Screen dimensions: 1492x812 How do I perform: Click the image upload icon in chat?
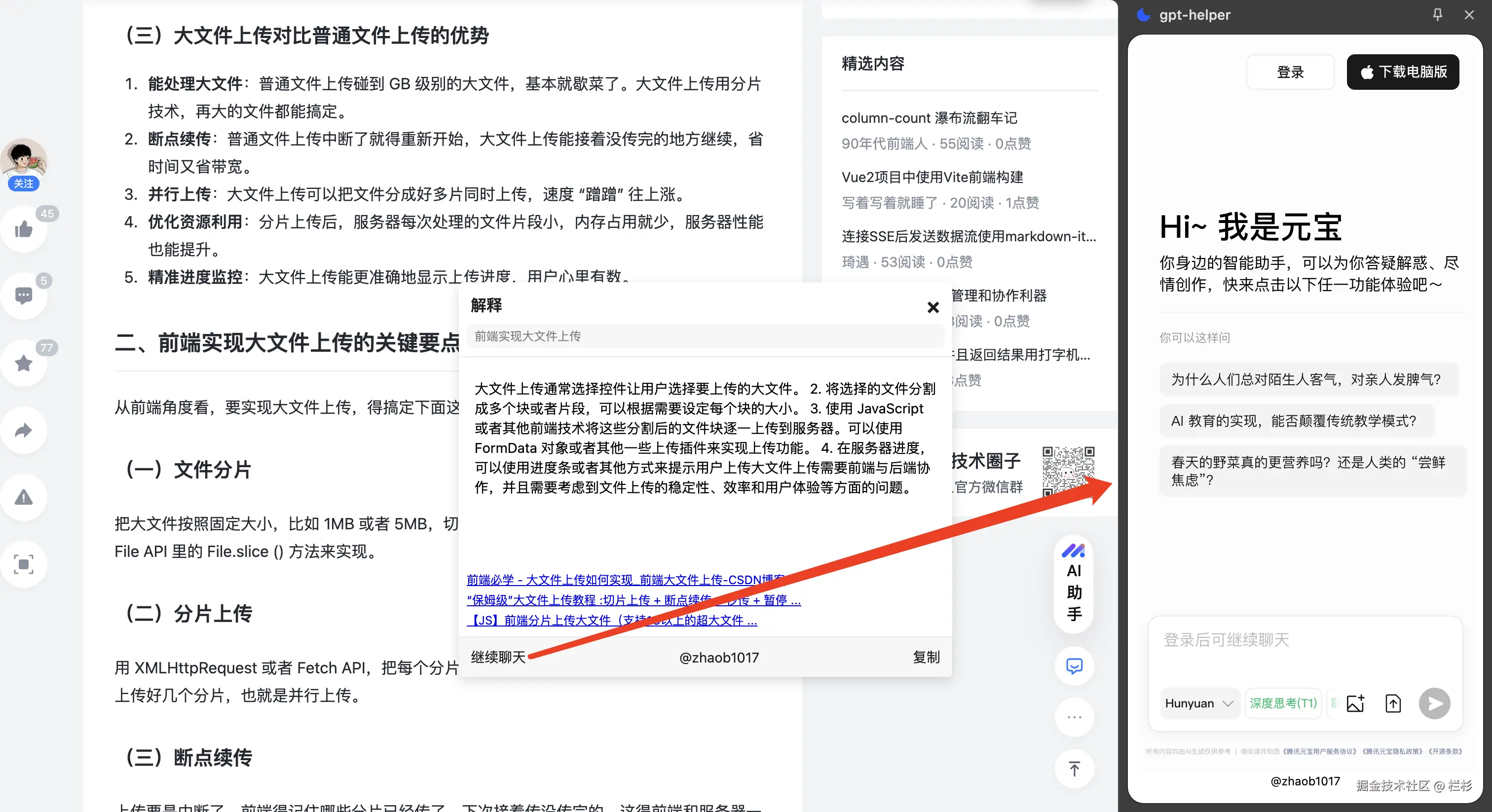pyautogui.click(x=1355, y=703)
